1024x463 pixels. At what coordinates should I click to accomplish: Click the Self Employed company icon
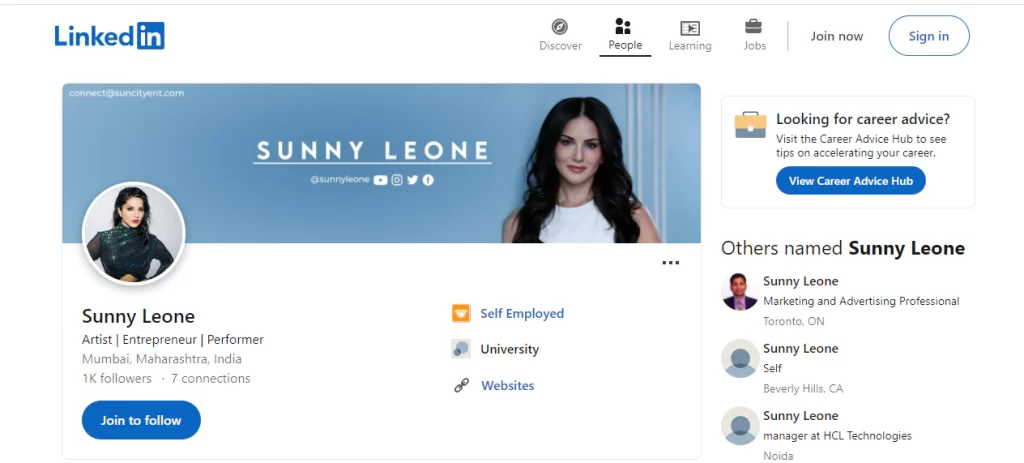[461, 313]
